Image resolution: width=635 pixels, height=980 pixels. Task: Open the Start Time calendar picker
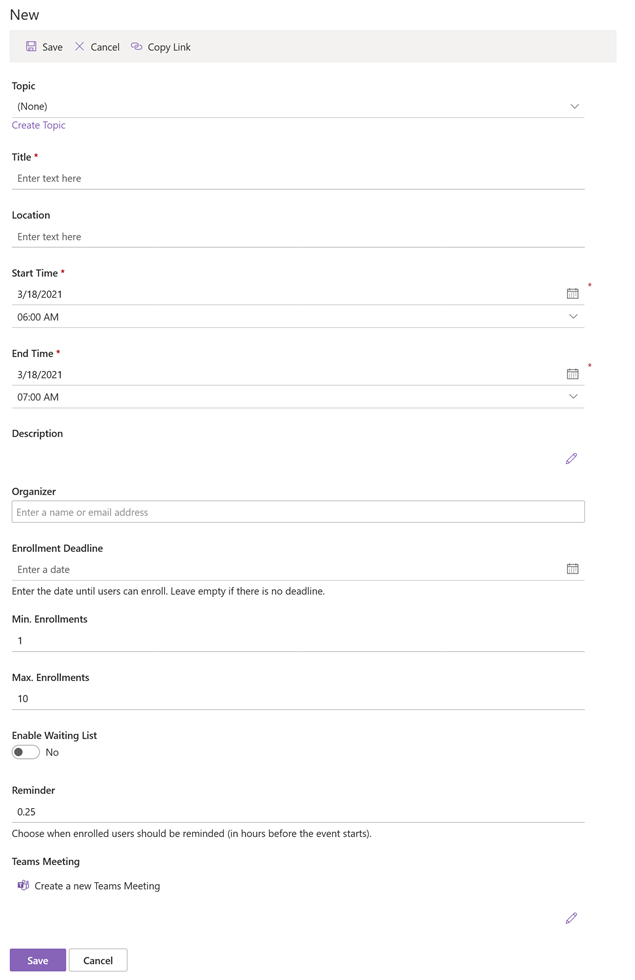click(572, 293)
